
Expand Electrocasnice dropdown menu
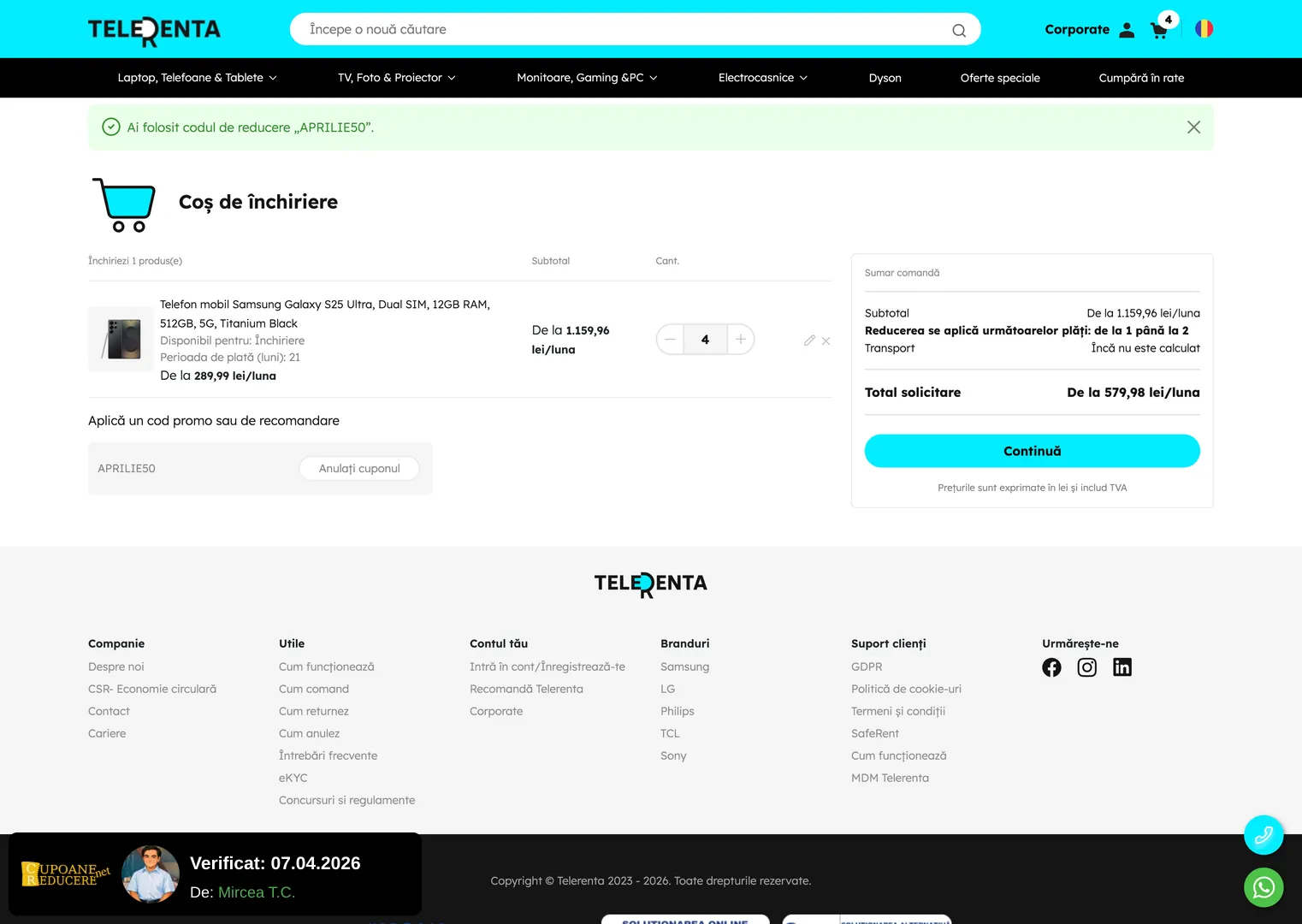[762, 78]
